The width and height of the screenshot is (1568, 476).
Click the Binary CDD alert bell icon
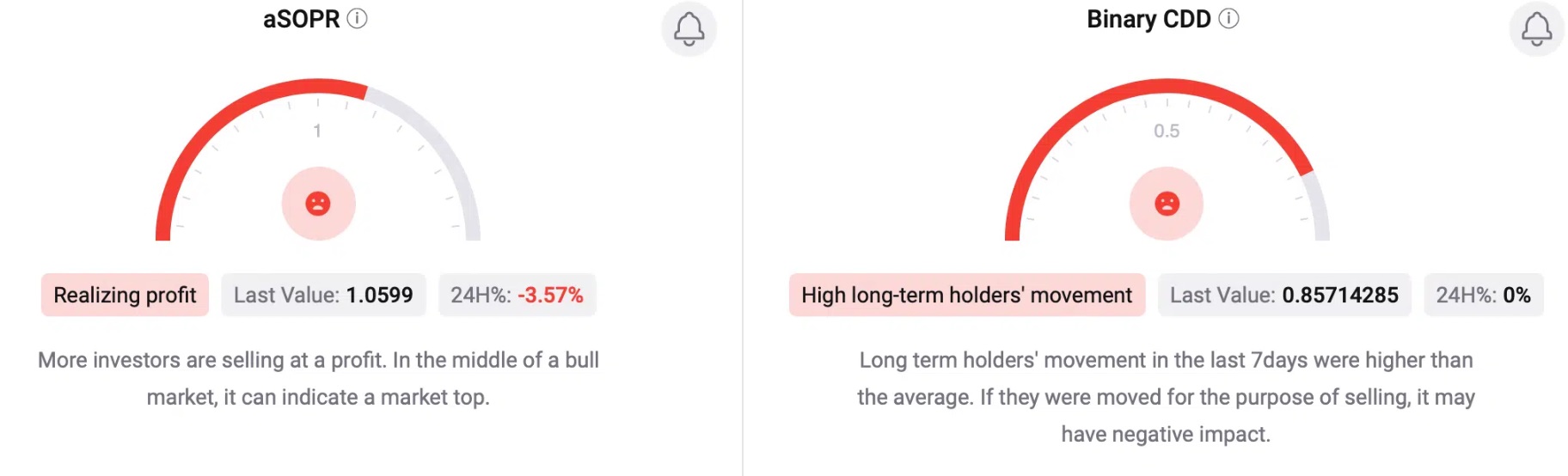point(1536,29)
